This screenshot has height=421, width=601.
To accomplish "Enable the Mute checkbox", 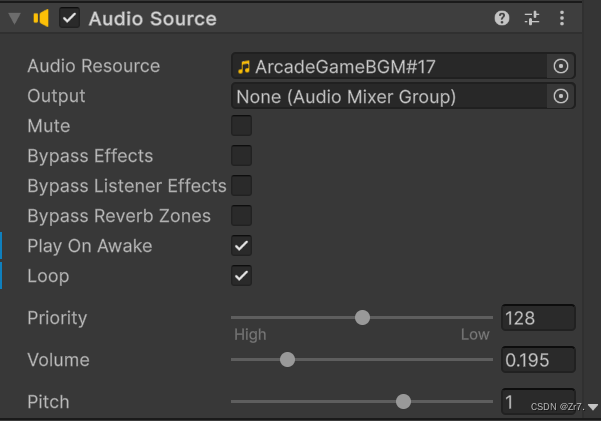I will (x=241, y=126).
